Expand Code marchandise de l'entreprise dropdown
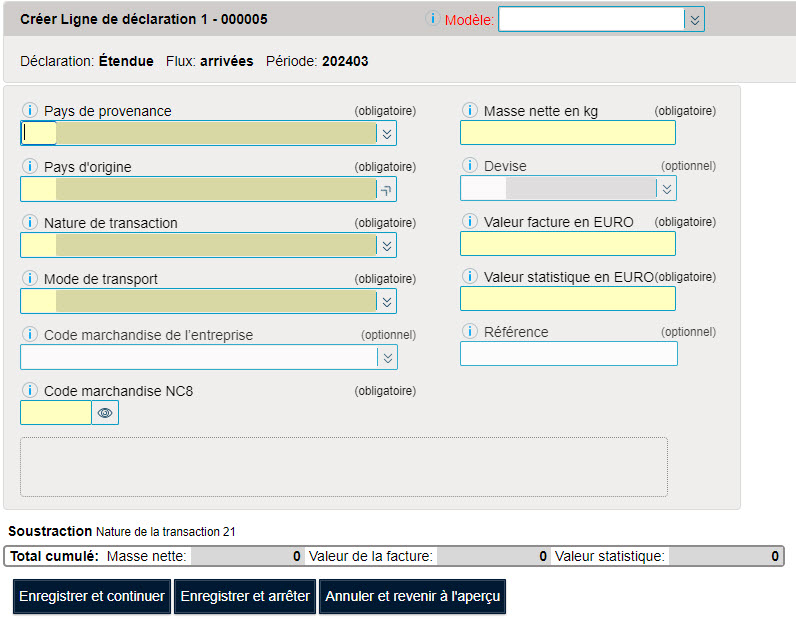 pyautogui.click(x=388, y=357)
